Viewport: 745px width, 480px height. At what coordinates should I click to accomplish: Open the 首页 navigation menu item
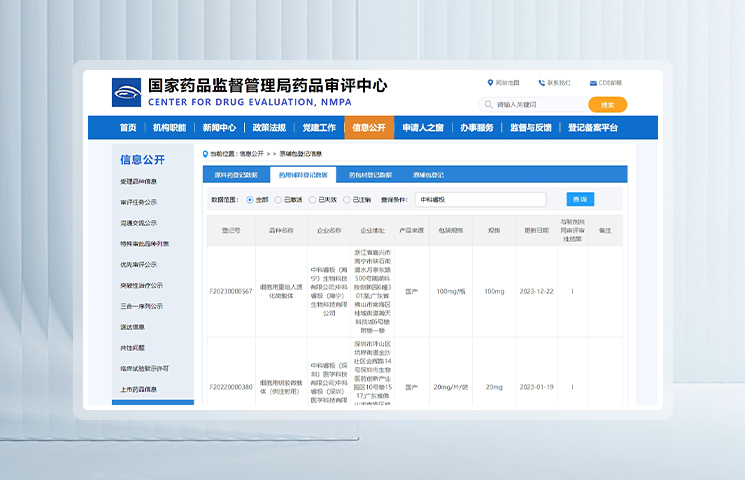pos(128,128)
